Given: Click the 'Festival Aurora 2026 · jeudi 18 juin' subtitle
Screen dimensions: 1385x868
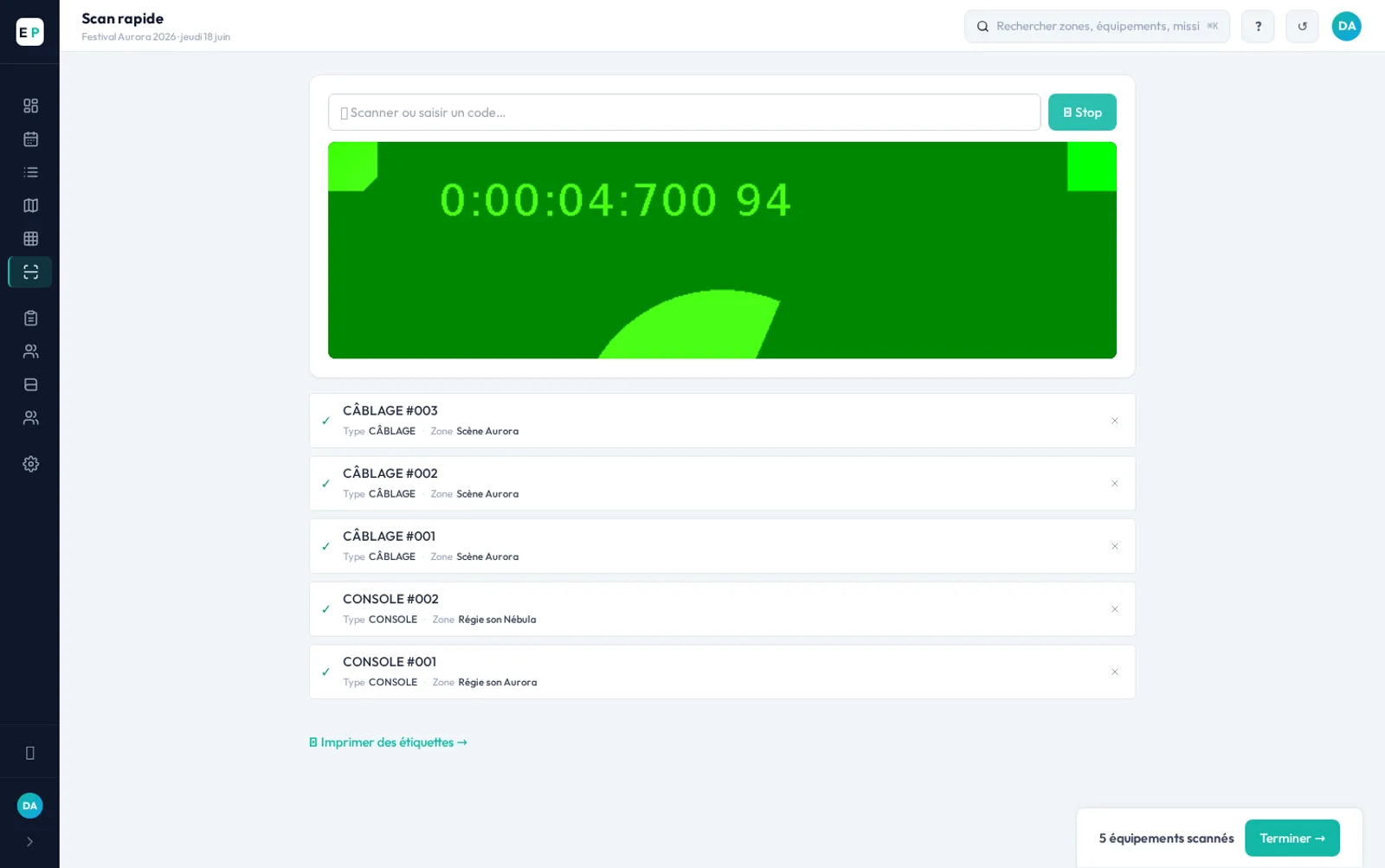Looking at the screenshot, I should 156,37.
